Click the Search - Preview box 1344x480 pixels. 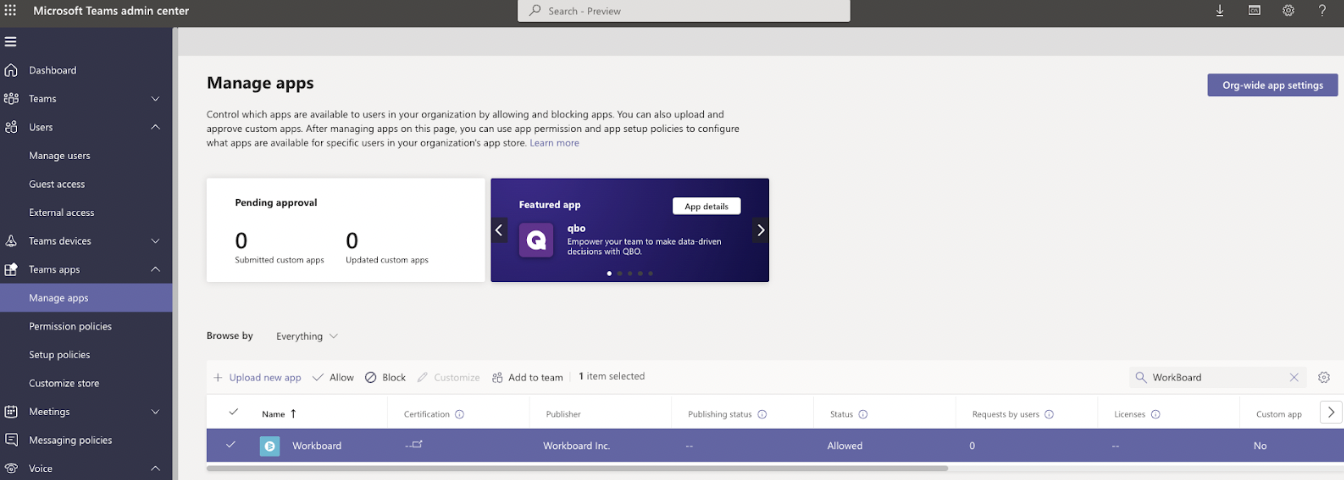(684, 11)
